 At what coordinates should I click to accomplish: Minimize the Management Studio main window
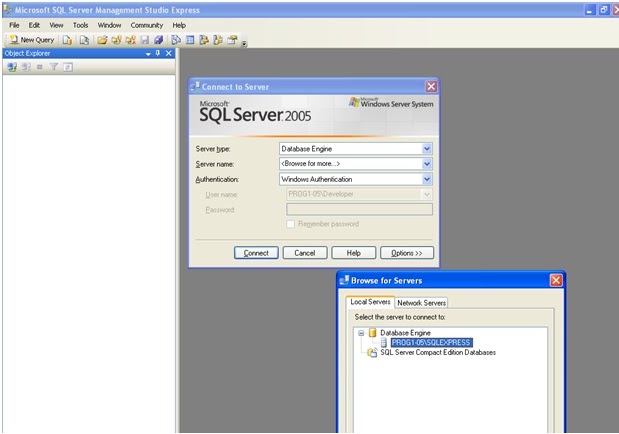(589, 10)
